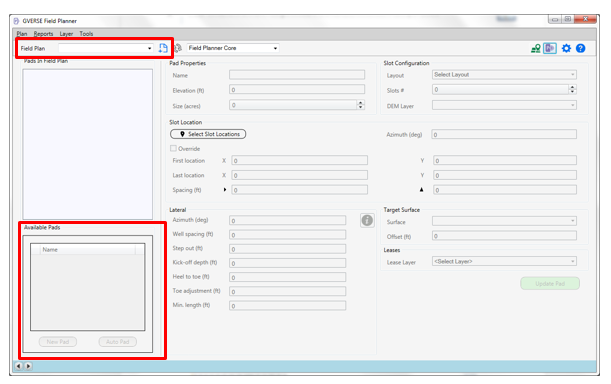The image size is (611, 384).
Task: Toggle the purple panel view toolbar icon
Action: (x=550, y=48)
